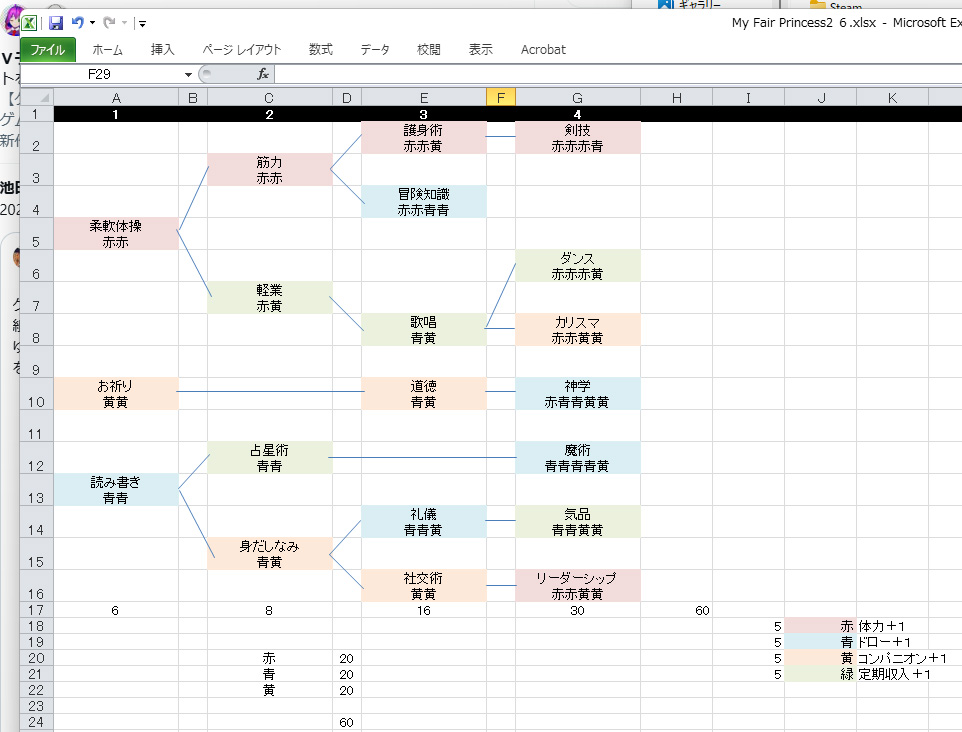The image size is (962, 732).
Task: Select the 礼儀 青青黄 cell
Action: [423, 522]
